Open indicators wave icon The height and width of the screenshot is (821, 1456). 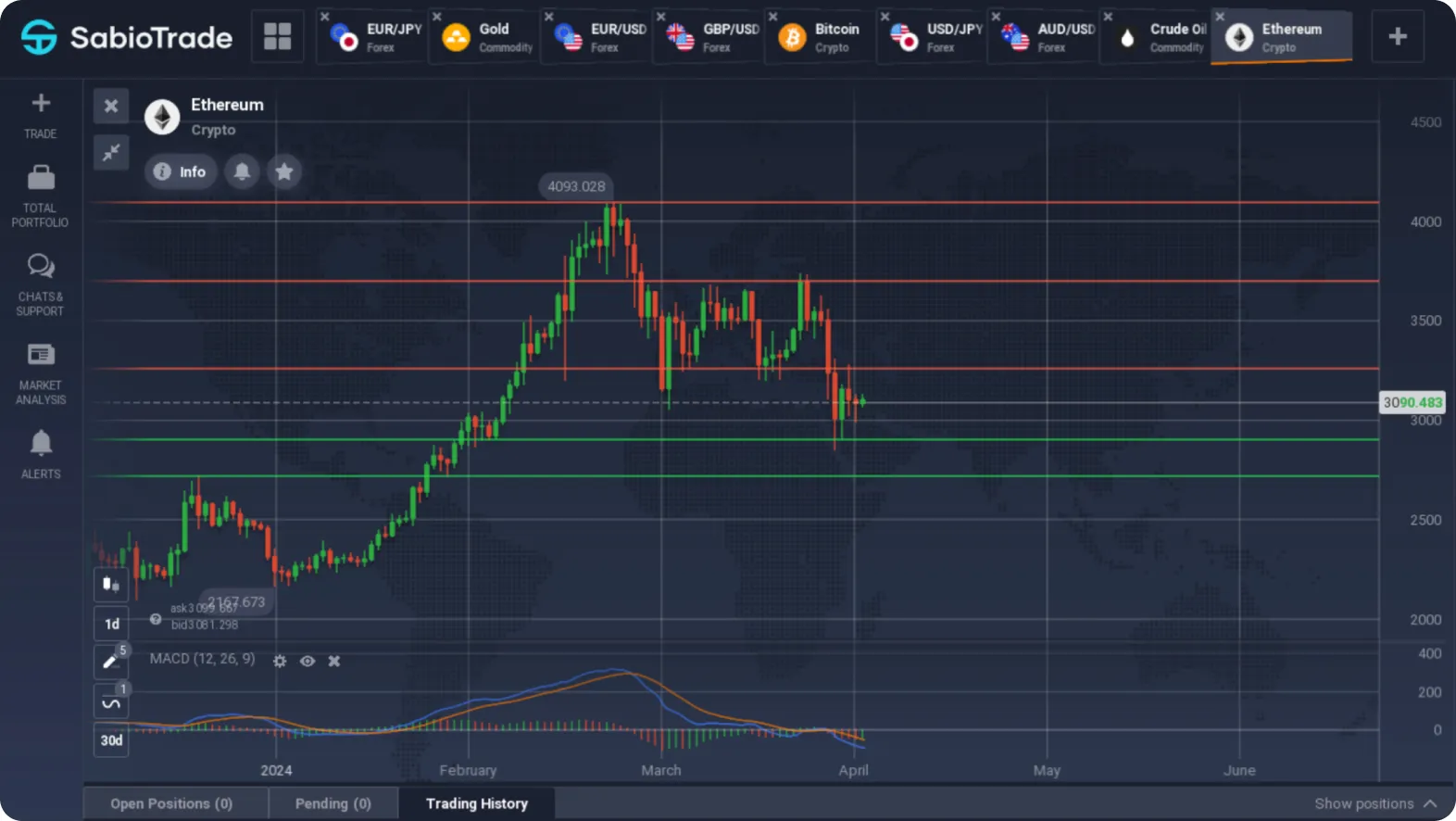[x=111, y=702]
